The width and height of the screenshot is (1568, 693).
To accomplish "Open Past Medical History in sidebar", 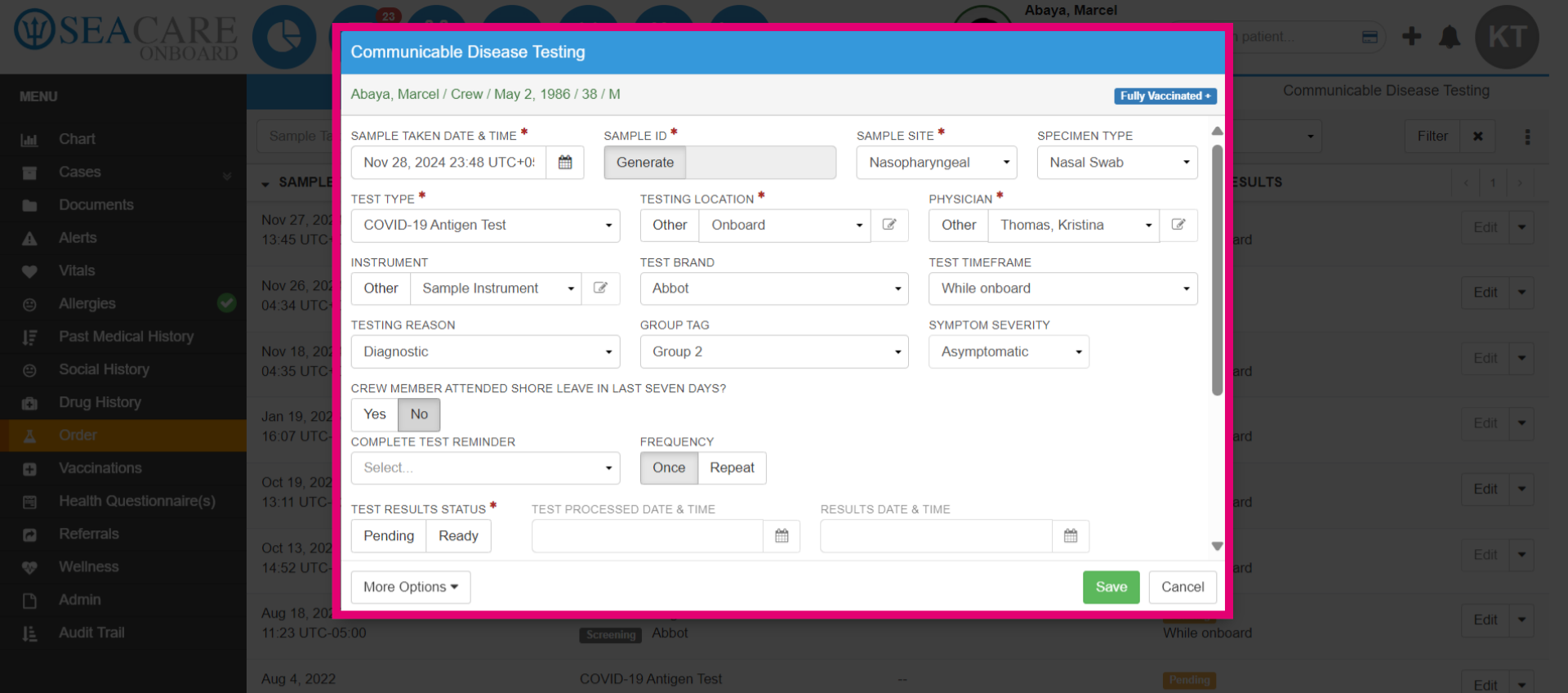I will coord(123,337).
